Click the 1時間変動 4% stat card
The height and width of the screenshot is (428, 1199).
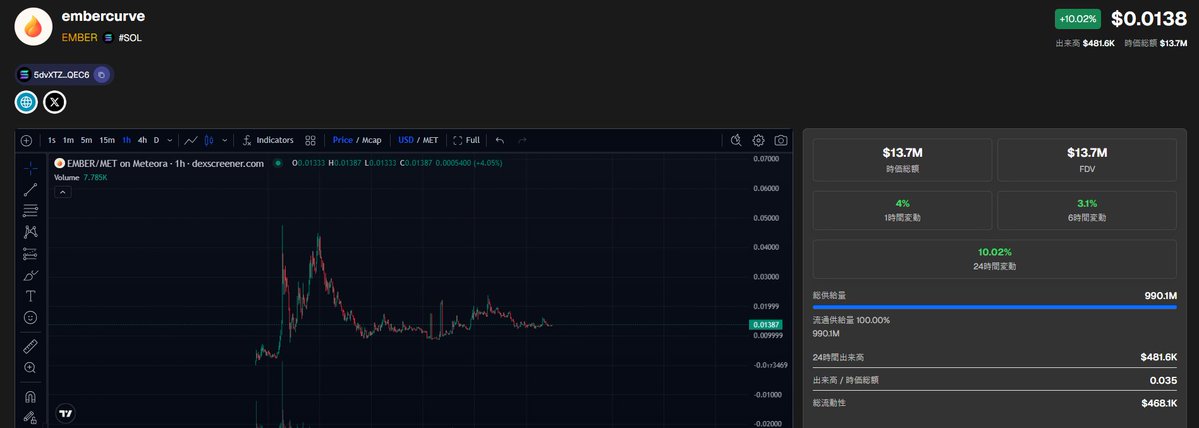point(902,210)
